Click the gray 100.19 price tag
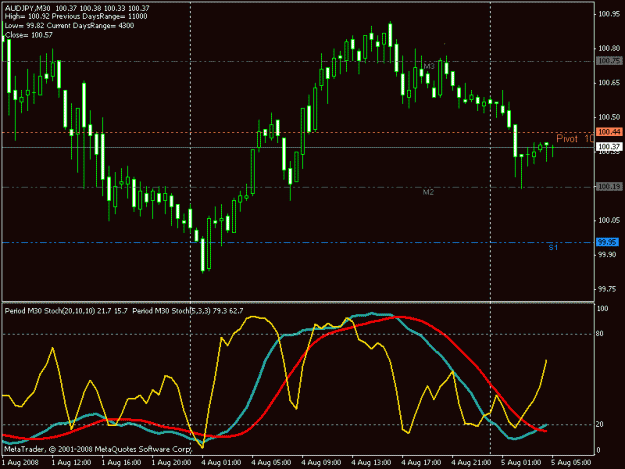Image resolution: width=625 pixels, height=469 pixels. point(609,186)
